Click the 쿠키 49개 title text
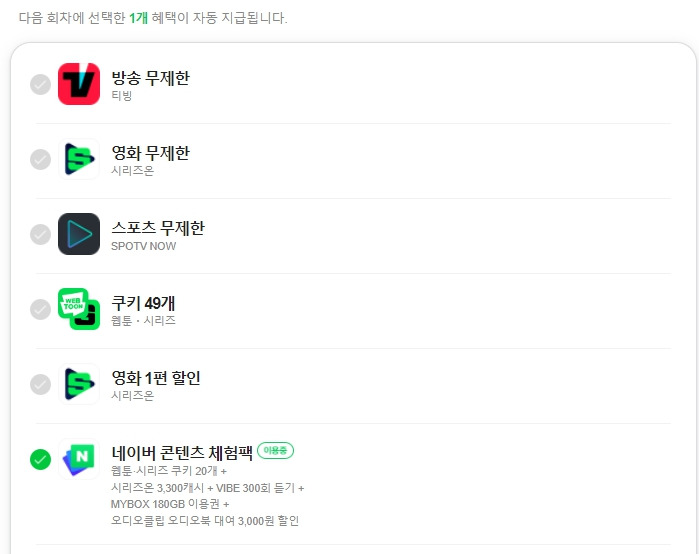 [143, 303]
